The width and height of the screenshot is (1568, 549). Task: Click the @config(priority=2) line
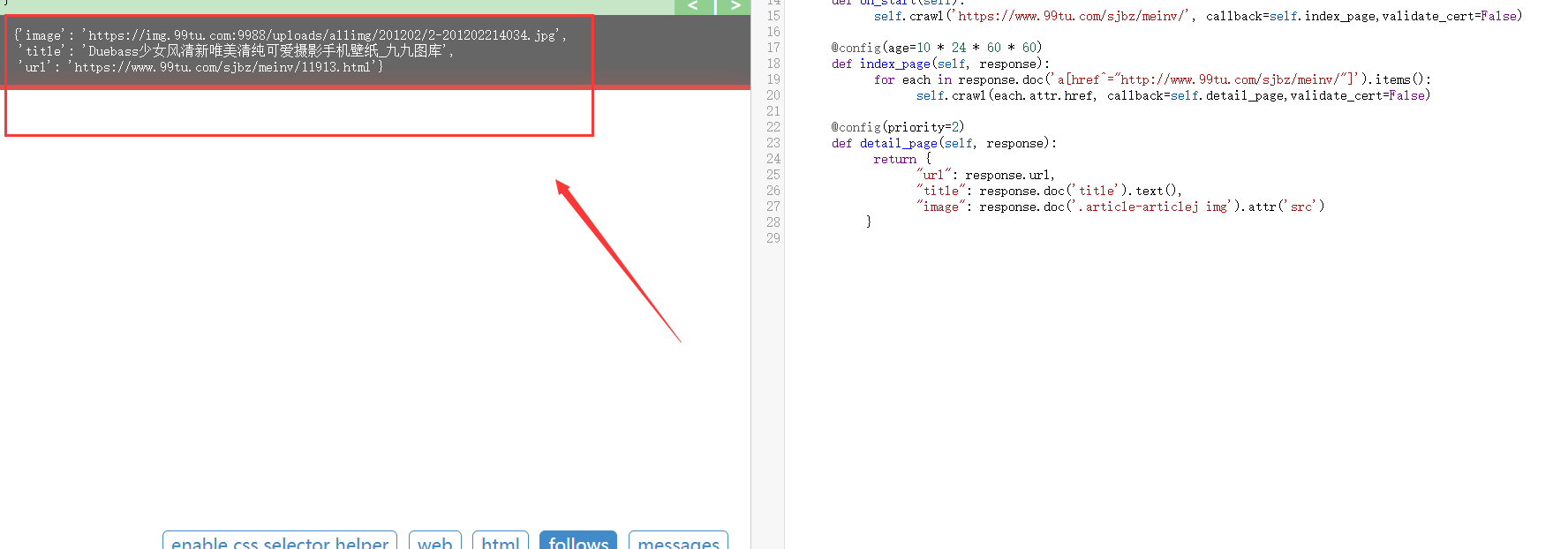898,127
